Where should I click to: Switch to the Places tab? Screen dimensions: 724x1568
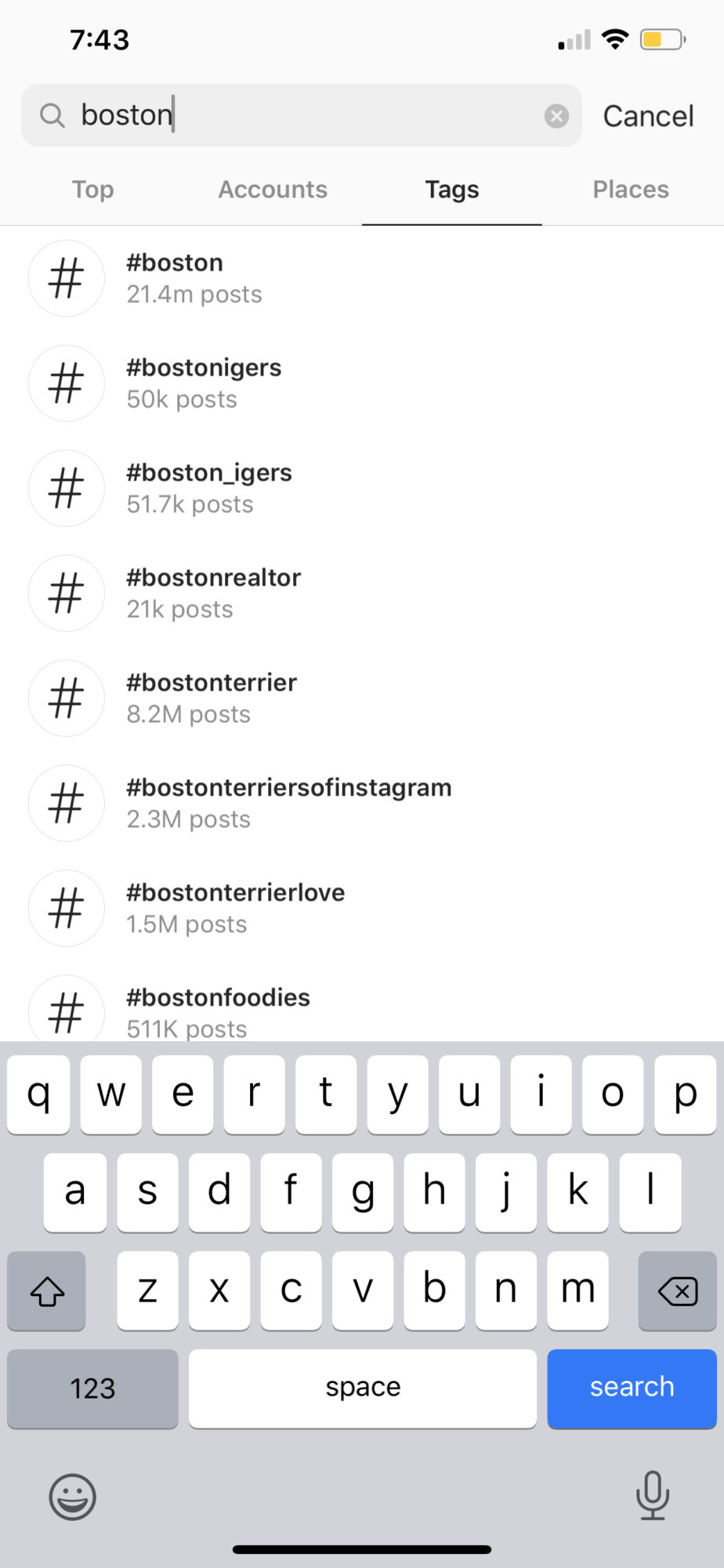[x=630, y=189]
